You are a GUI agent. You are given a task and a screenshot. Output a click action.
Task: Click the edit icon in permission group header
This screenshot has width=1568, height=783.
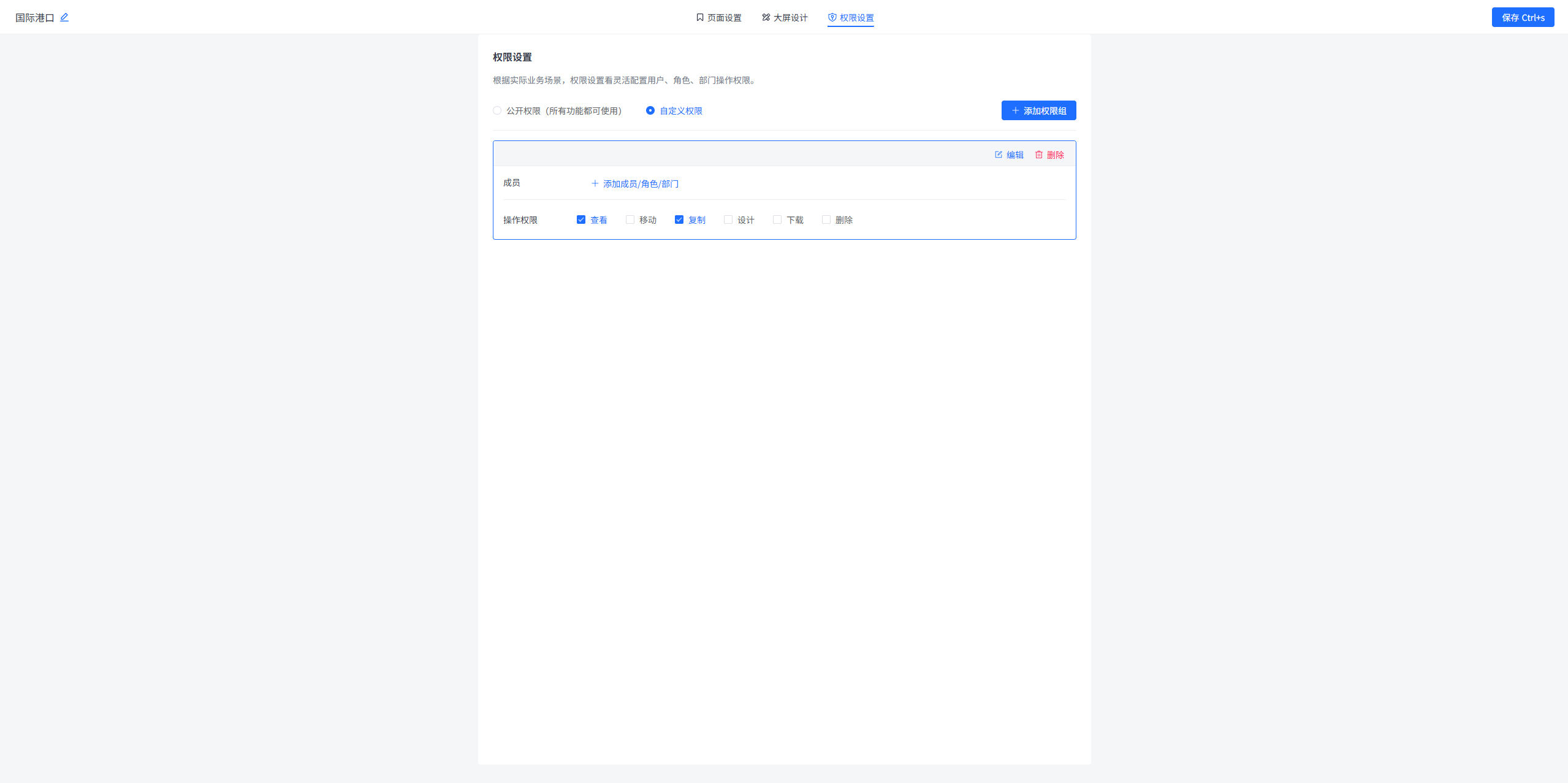click(998, 155)
